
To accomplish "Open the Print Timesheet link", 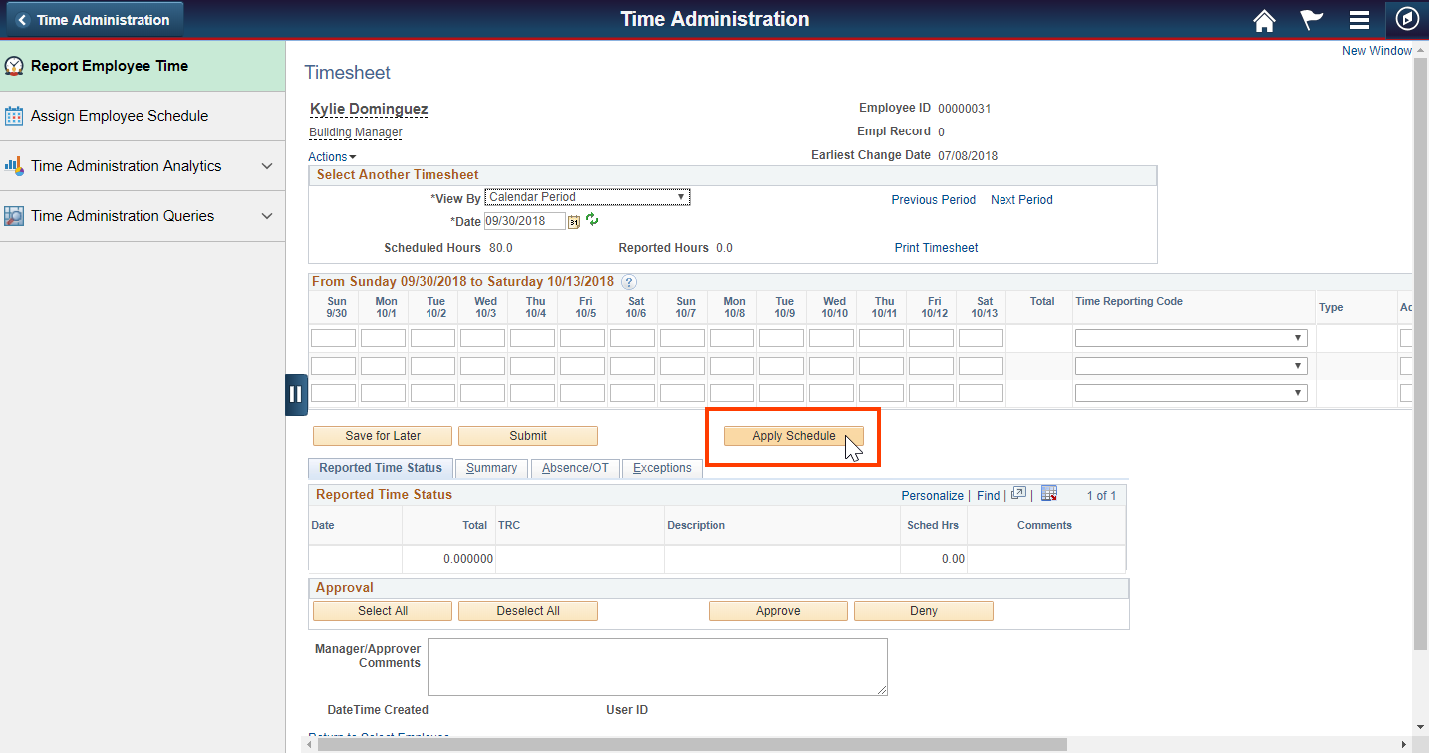I will click(x=936, y=247).
